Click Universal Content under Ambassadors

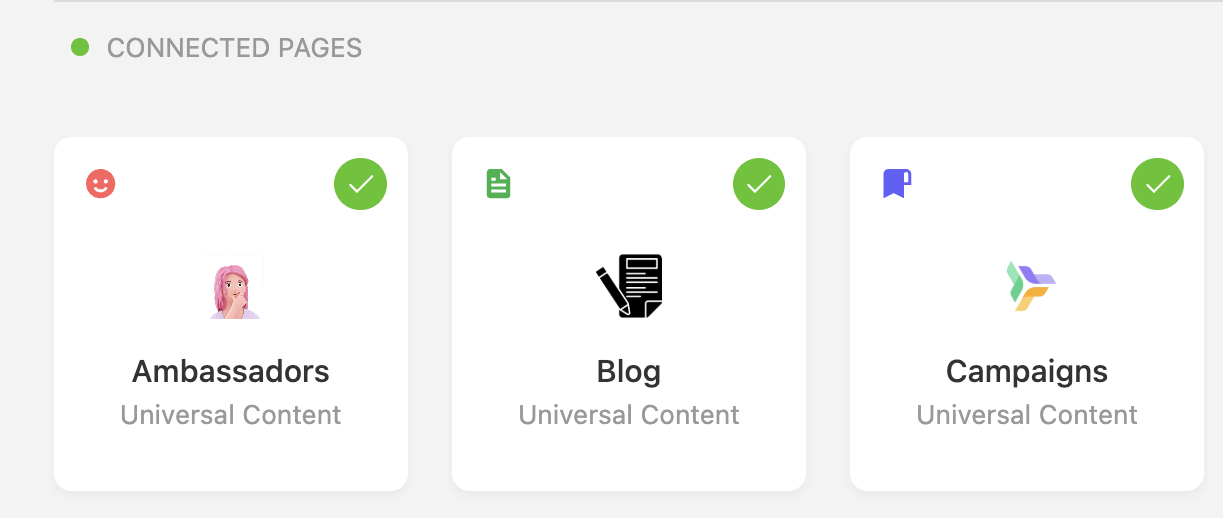(231, 415)
